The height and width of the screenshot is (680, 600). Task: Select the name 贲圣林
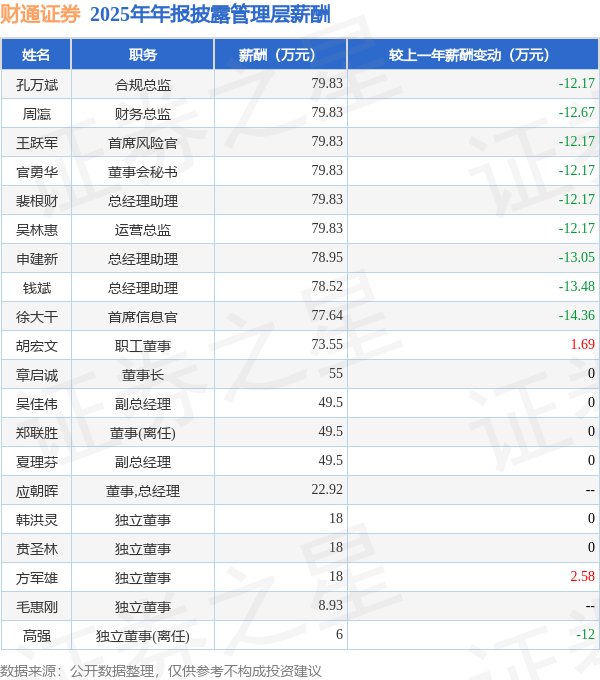click(37, 549)
